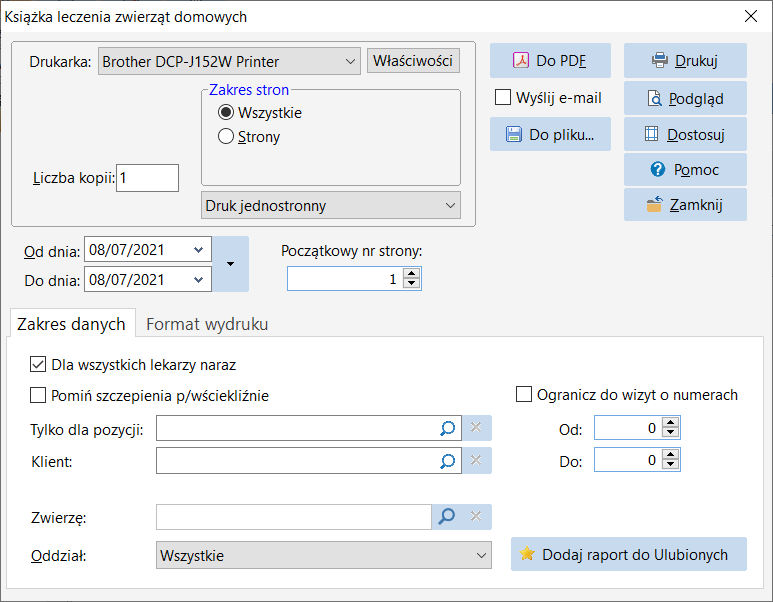The width and height of the screenshot is (773, 602).
Task: Select the Zakres danych tab
Action: tap(71, 324)
